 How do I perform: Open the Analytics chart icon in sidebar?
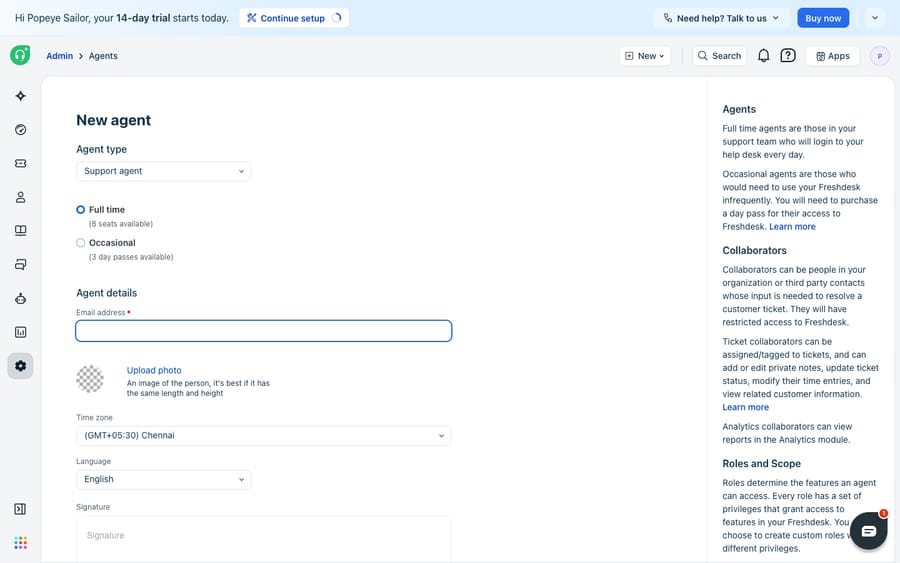(x=21, y=332)
